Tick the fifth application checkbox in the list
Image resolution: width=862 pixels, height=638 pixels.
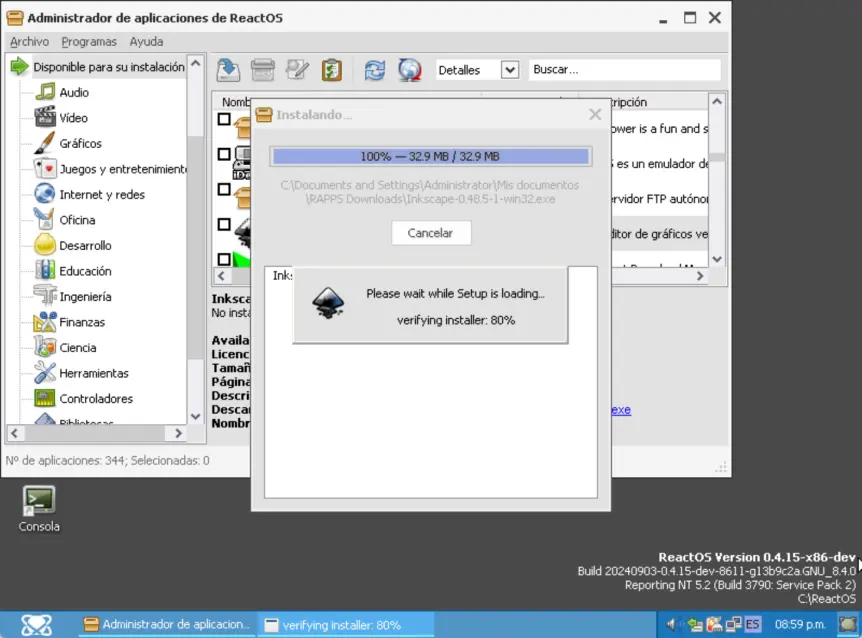[x=224, y=259]
